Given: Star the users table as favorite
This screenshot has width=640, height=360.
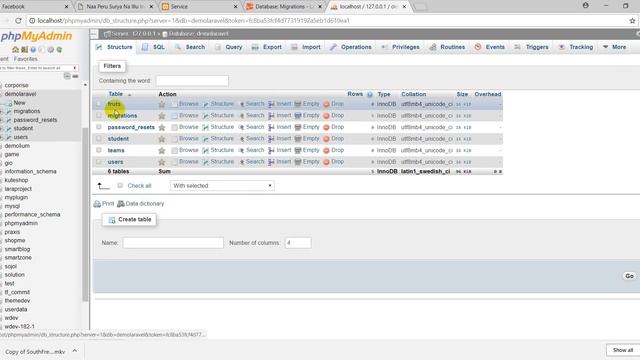Looking at the screenshot, I should (162, 162).
